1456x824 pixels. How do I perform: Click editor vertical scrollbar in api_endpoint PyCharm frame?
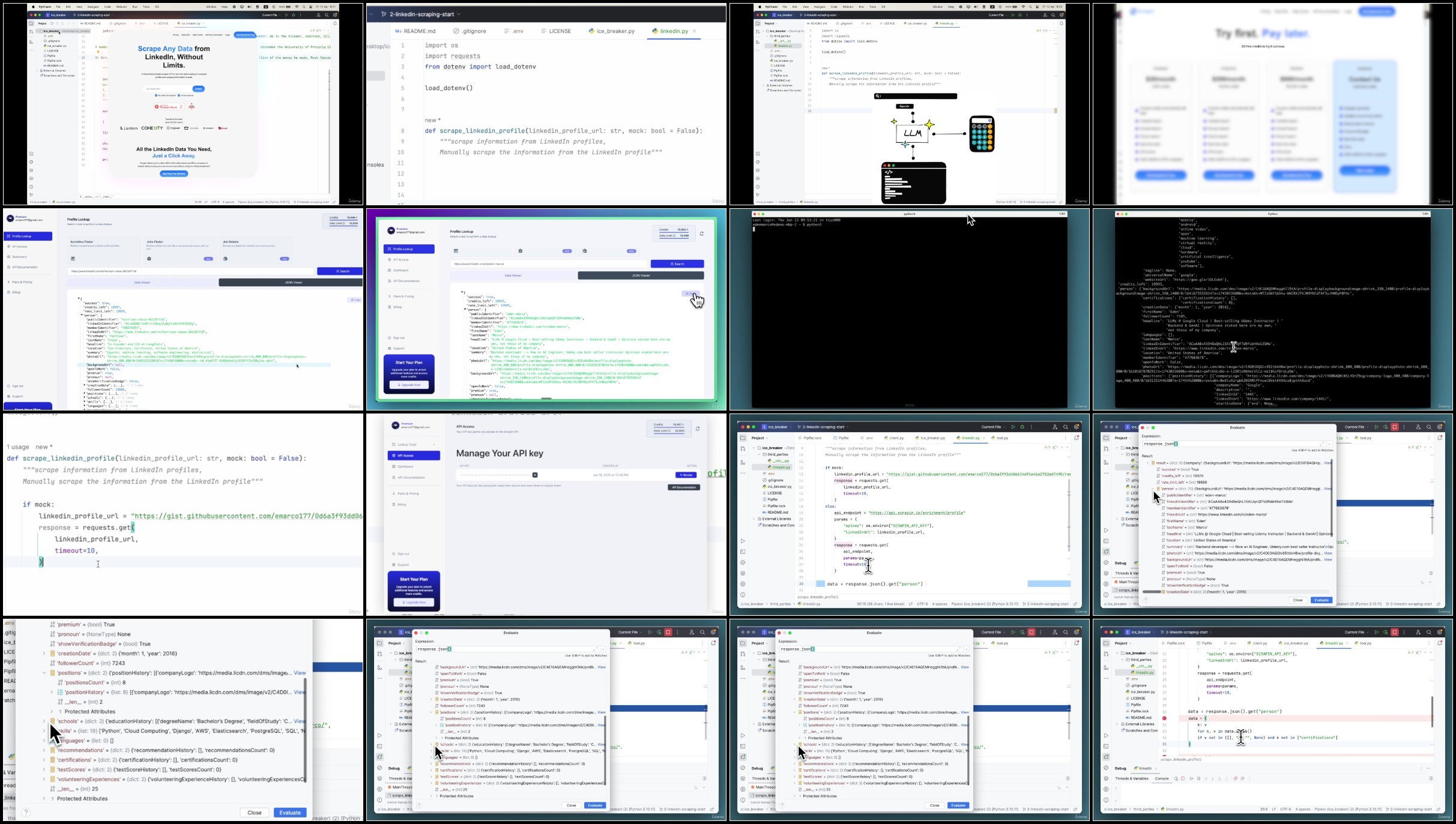click(1069, 516)
